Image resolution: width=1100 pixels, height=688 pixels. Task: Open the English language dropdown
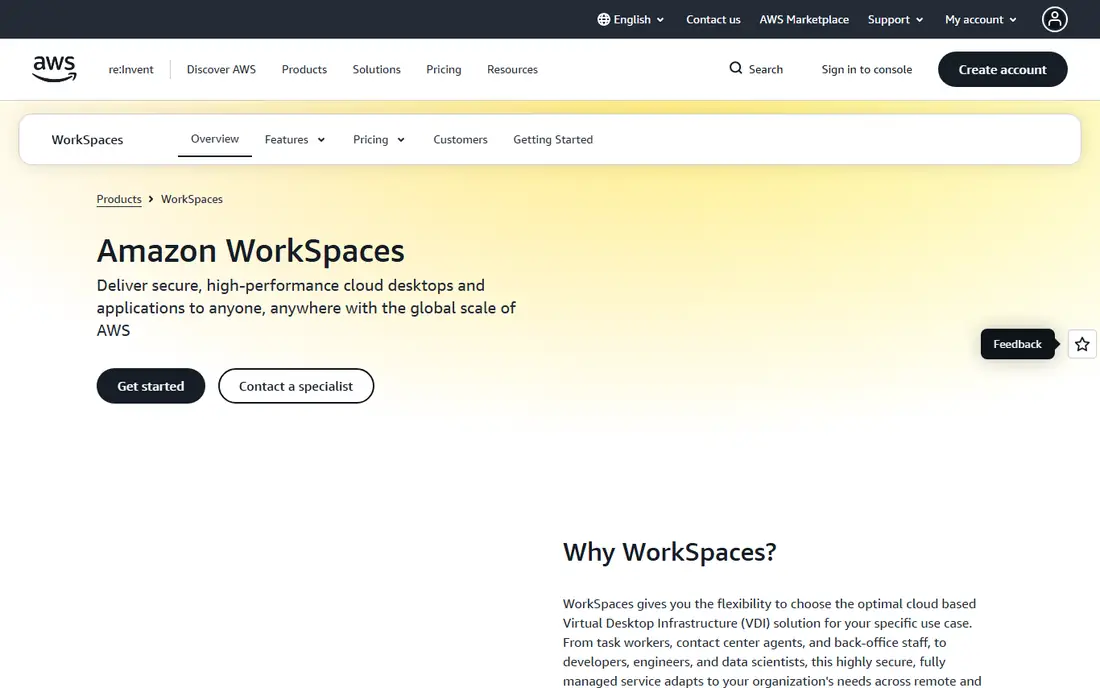tap(631, 20)
